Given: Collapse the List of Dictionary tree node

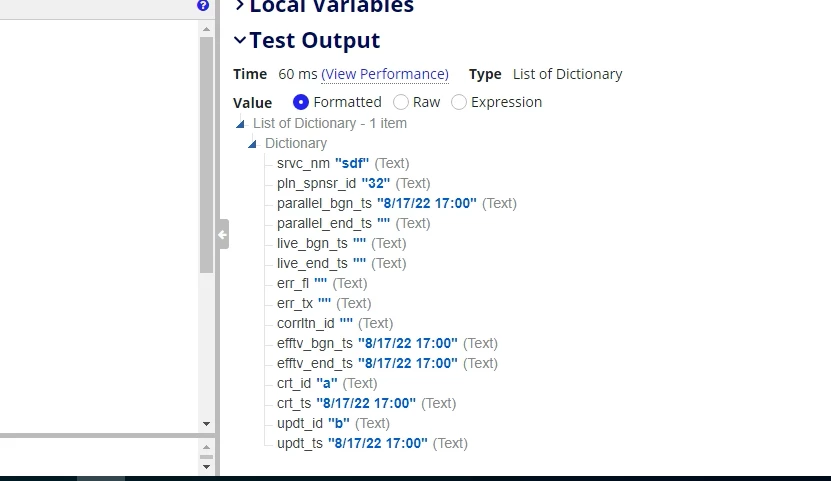Looking at the screenshot, I should click(241, 124).
